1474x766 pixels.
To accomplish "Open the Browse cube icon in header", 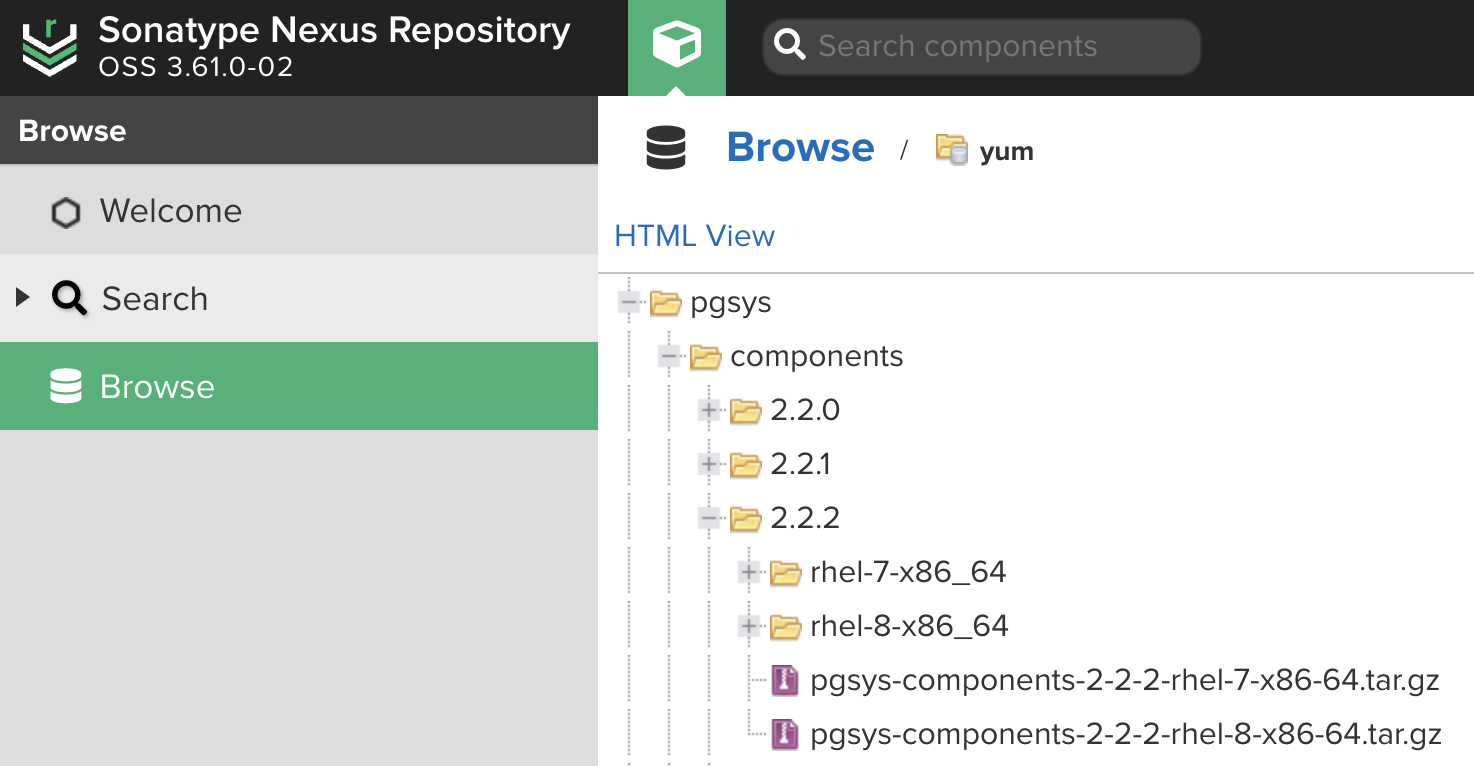I will [x=677, y=46].
